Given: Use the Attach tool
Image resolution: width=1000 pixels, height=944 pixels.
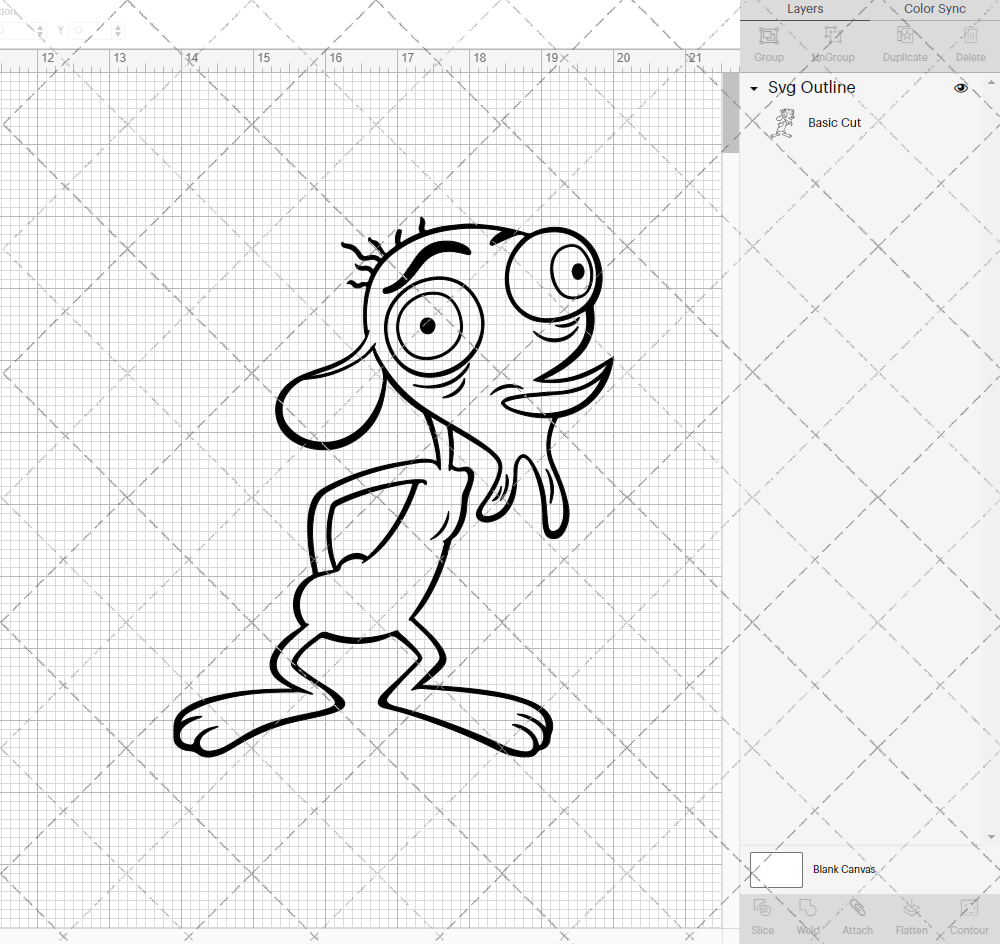Looking at the screenshot, I should (x=857, y=915).
